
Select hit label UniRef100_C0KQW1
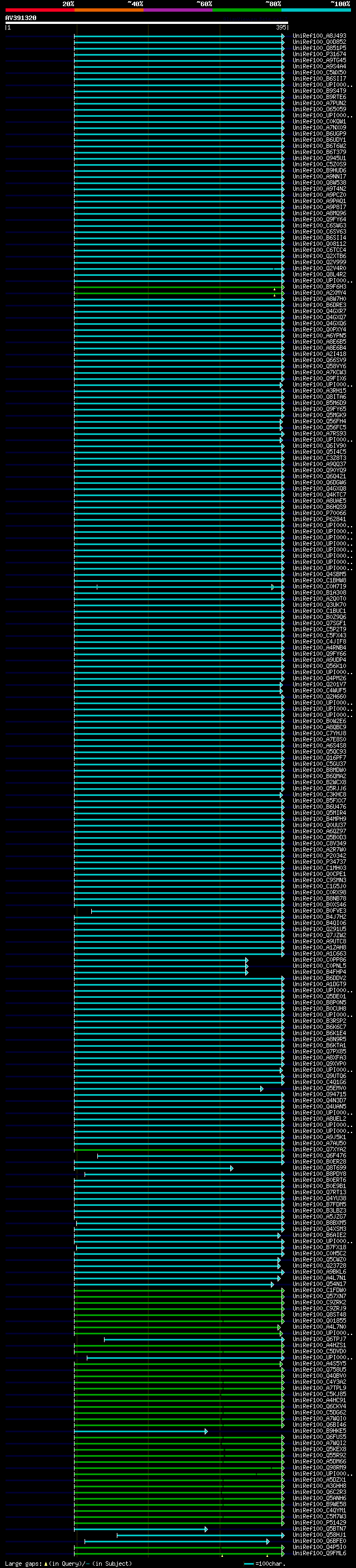tap(319, 122)
